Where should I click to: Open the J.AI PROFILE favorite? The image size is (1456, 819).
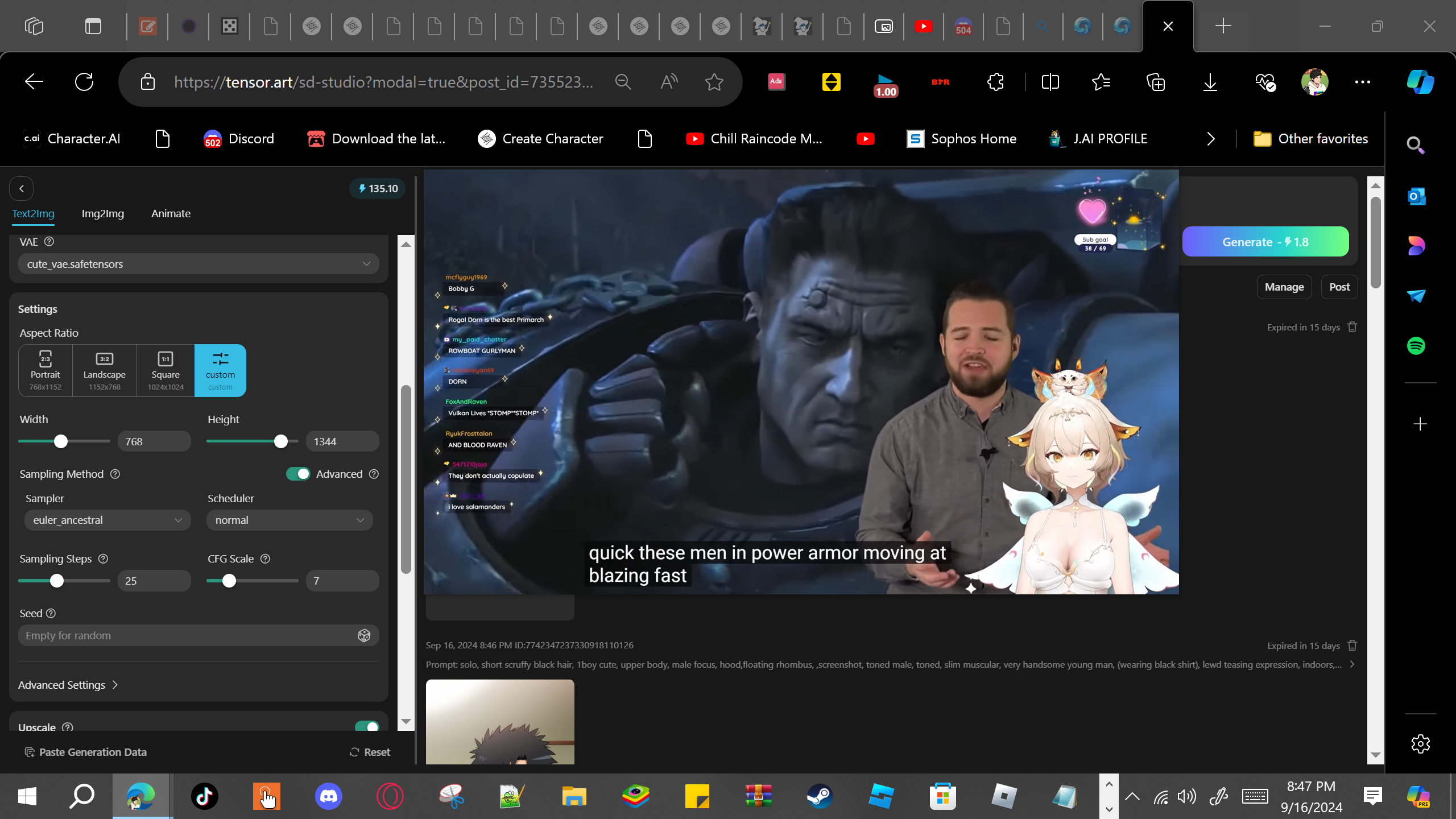tap(1098, 139)
